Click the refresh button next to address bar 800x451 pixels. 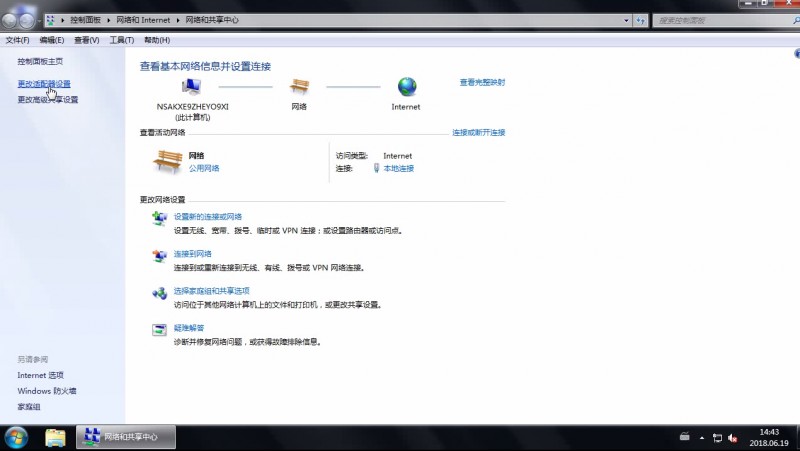click(640, 20)
